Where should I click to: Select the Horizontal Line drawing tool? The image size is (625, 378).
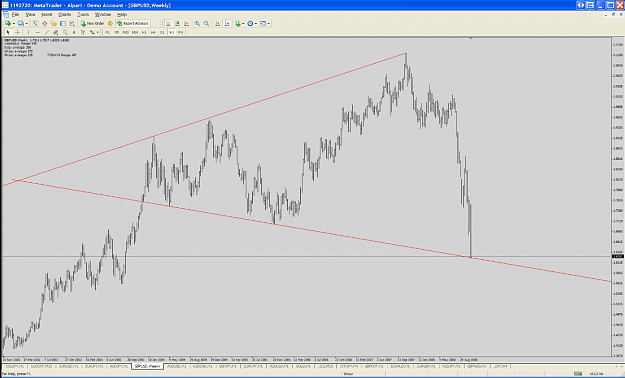tap(38, 32)
